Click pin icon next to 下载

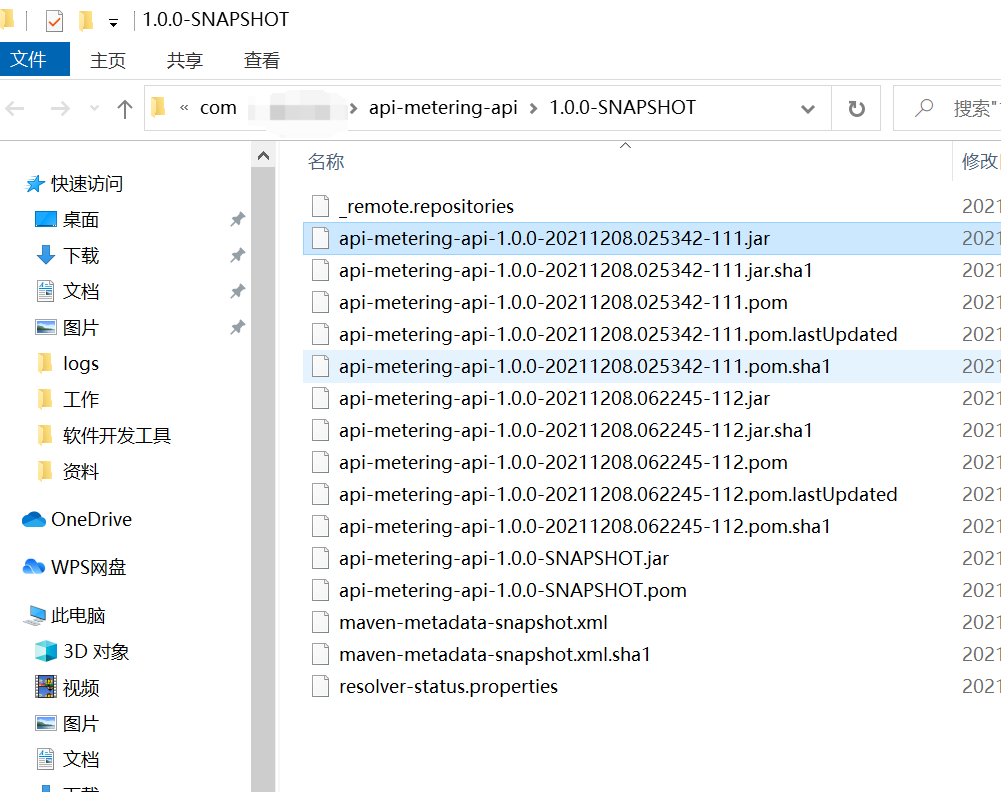click(237, 255)
